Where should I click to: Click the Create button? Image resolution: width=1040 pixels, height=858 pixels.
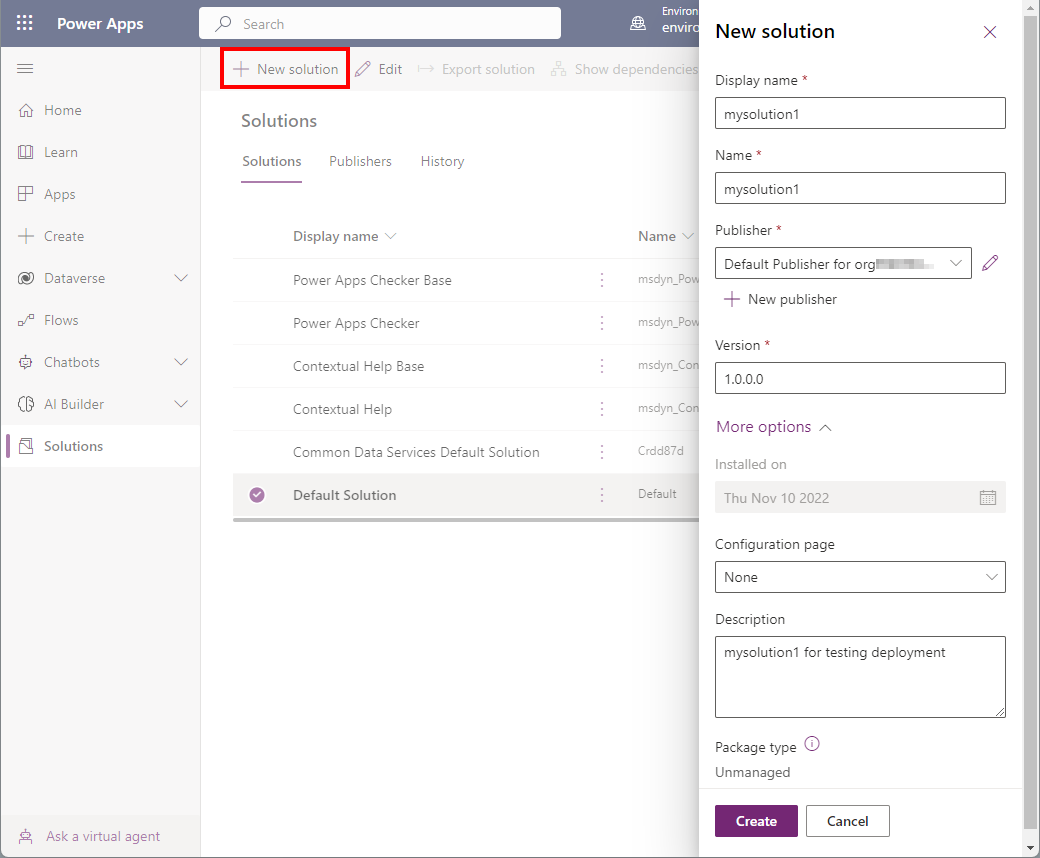coord(756,821)
